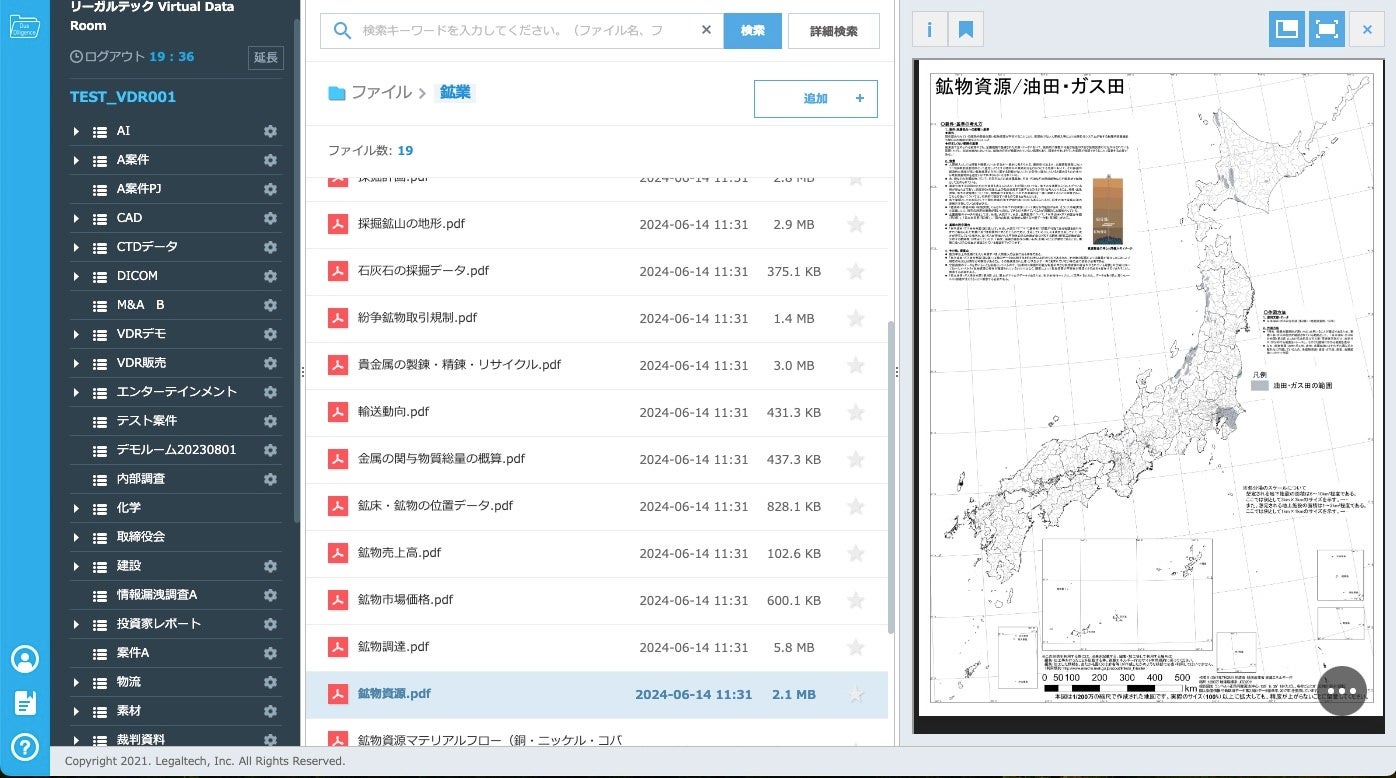
Task: Star the 紛争鉱物取引規制.pdf file
Action: pyautogui.click(x=856, y=319)
